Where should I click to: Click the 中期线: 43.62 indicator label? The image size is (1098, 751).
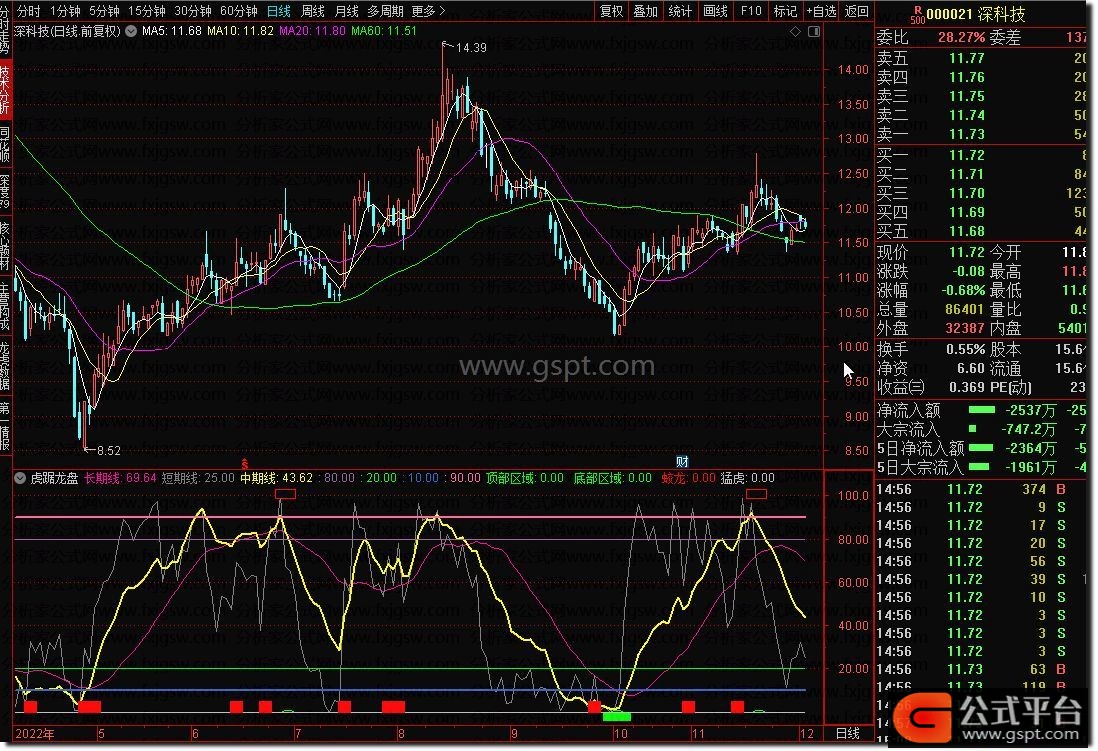pos(276,478)
